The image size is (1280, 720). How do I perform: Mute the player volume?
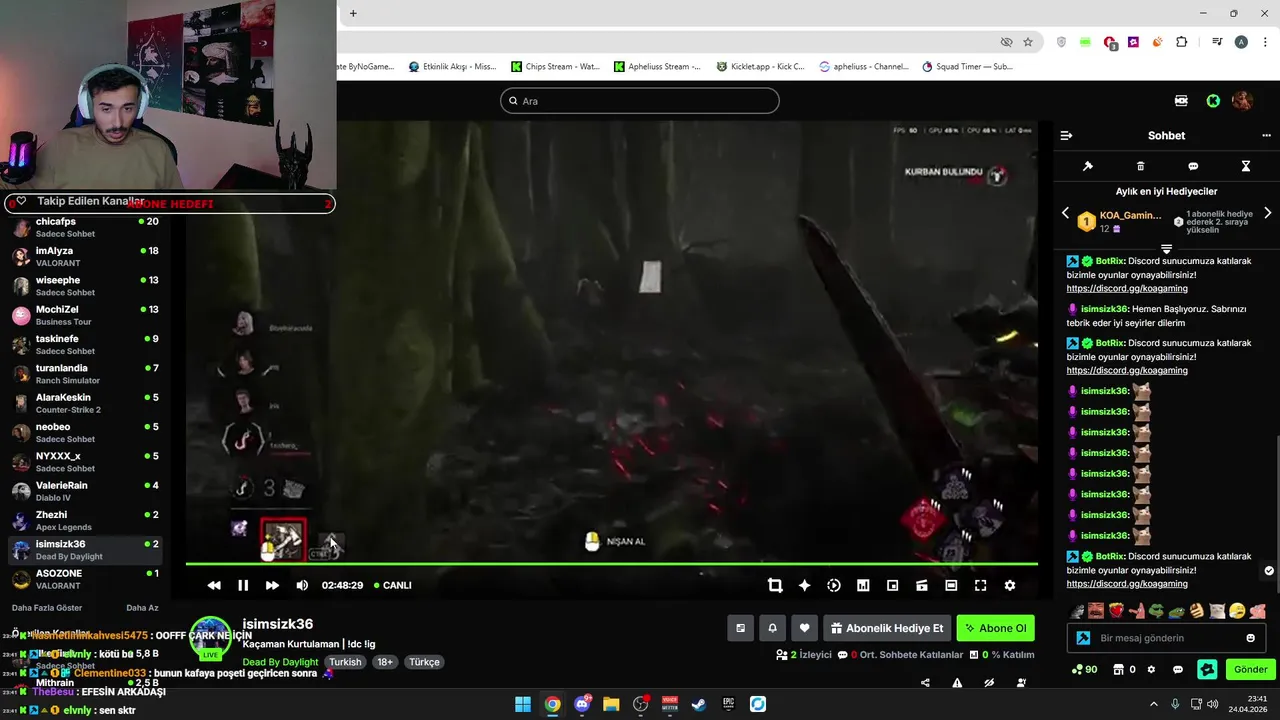point(302,585)
